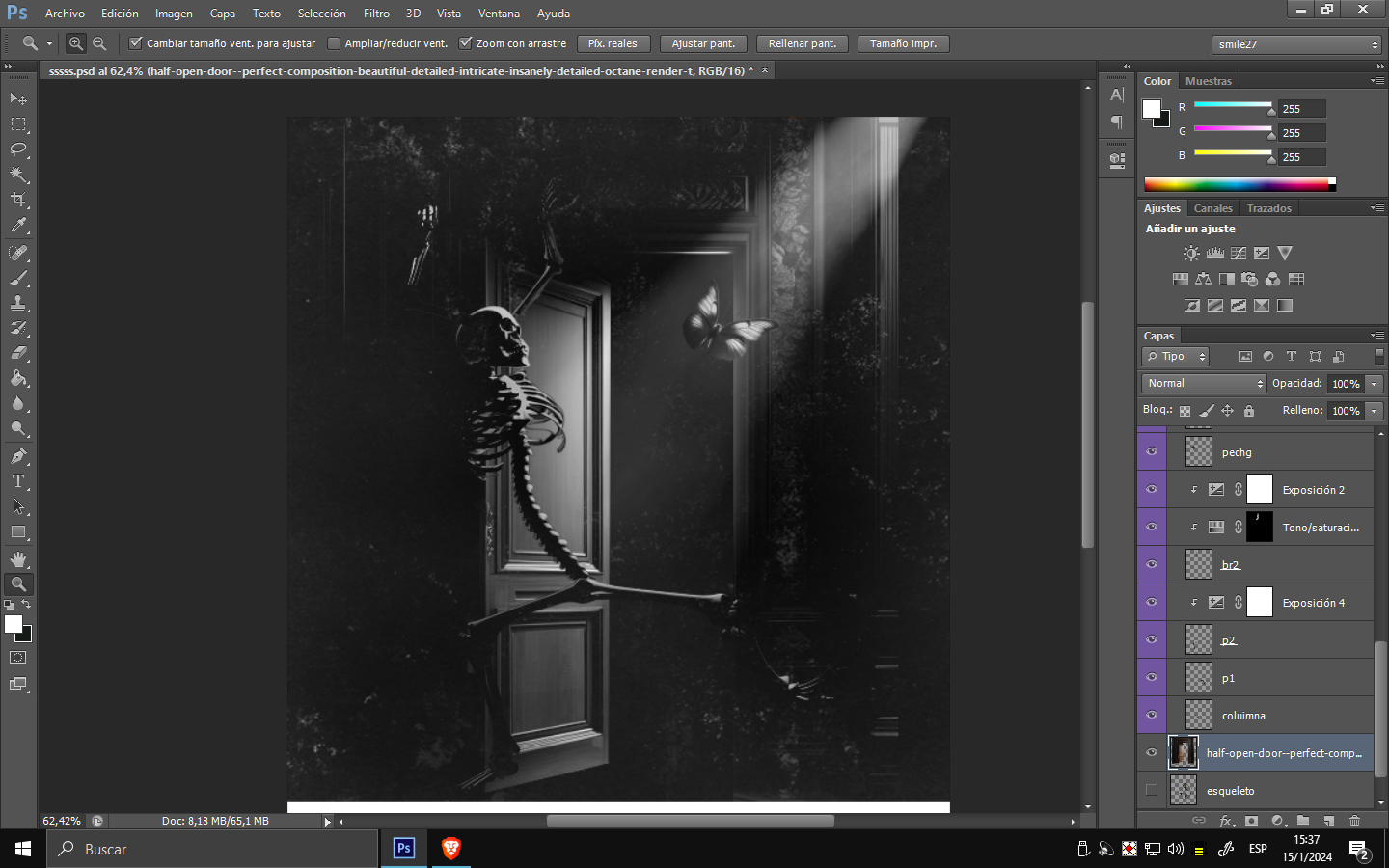
Task: Select the Magic Wand tool
Action: pos(18,175)
